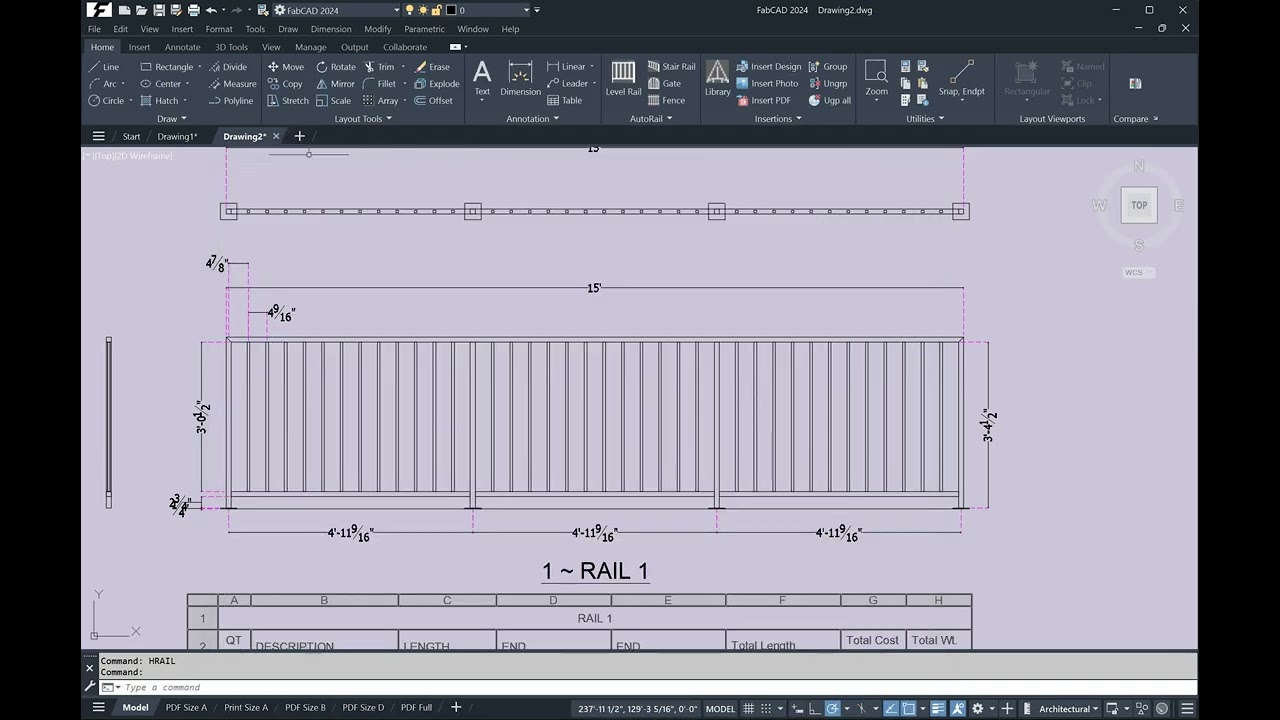The width and height of the screenshot is (1280, 720).
Task: Click the Table annotation button
Action: [565, 101]
